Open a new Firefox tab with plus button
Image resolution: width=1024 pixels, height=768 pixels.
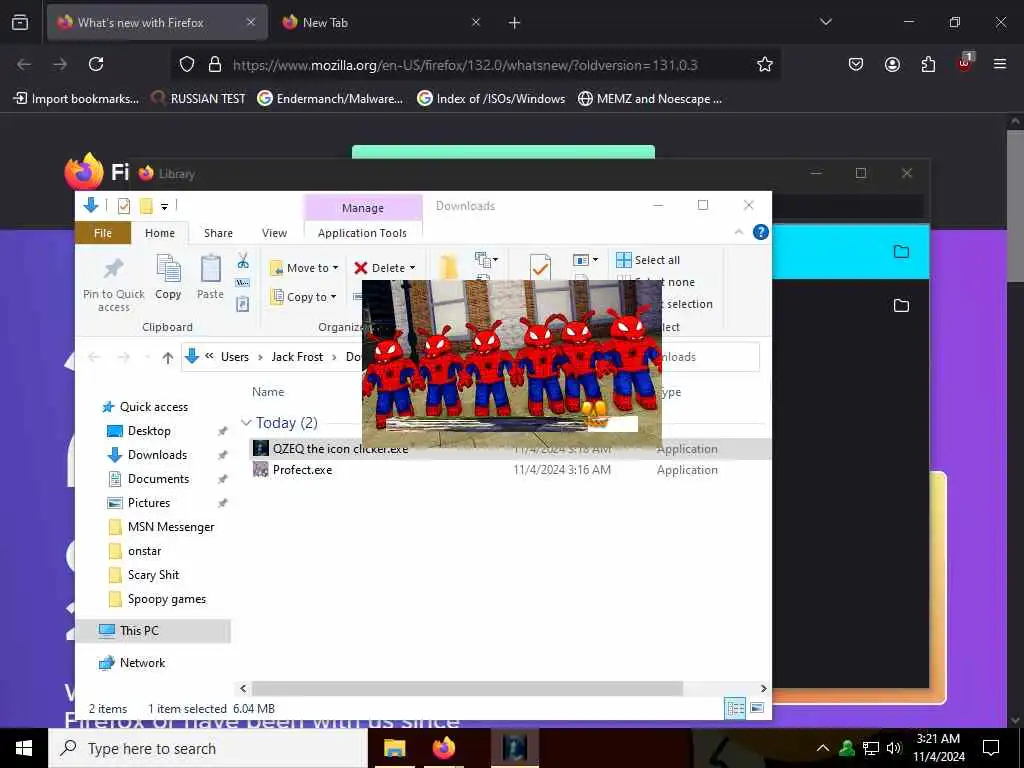[x=514, y=22]
